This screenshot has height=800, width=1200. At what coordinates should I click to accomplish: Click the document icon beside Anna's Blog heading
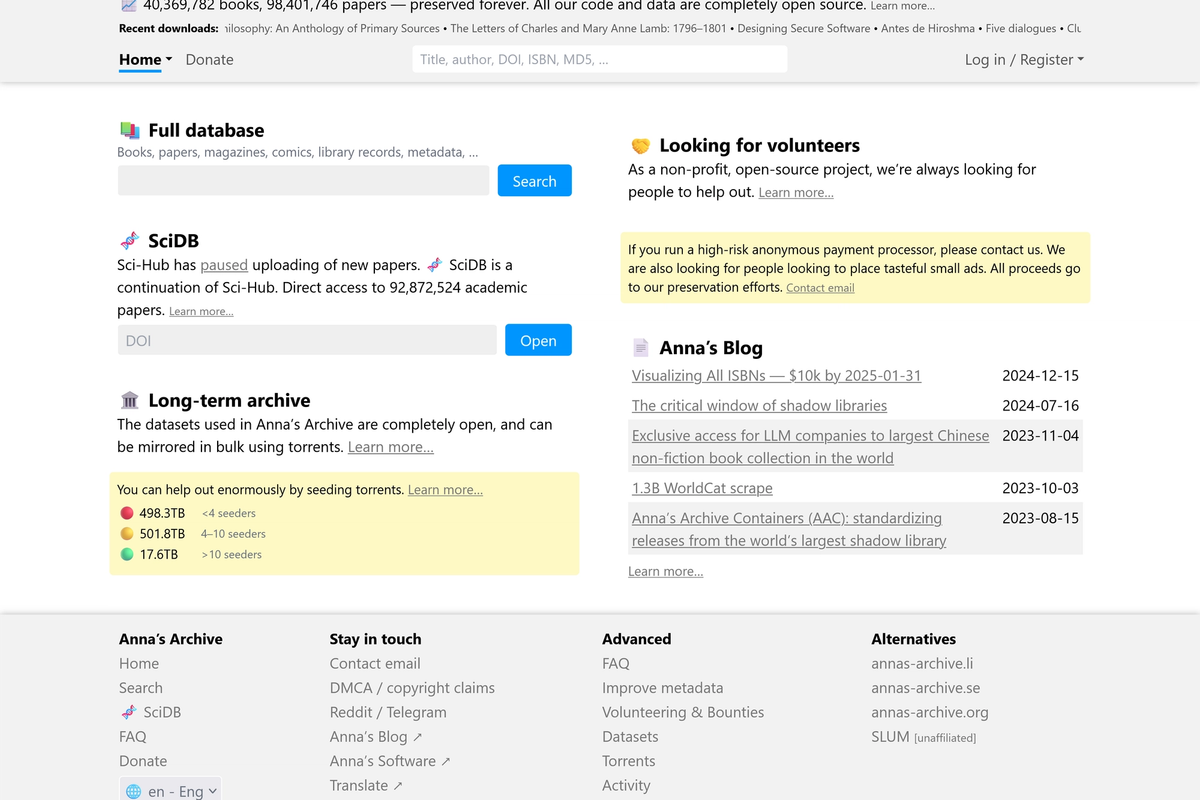click(641, 348)
